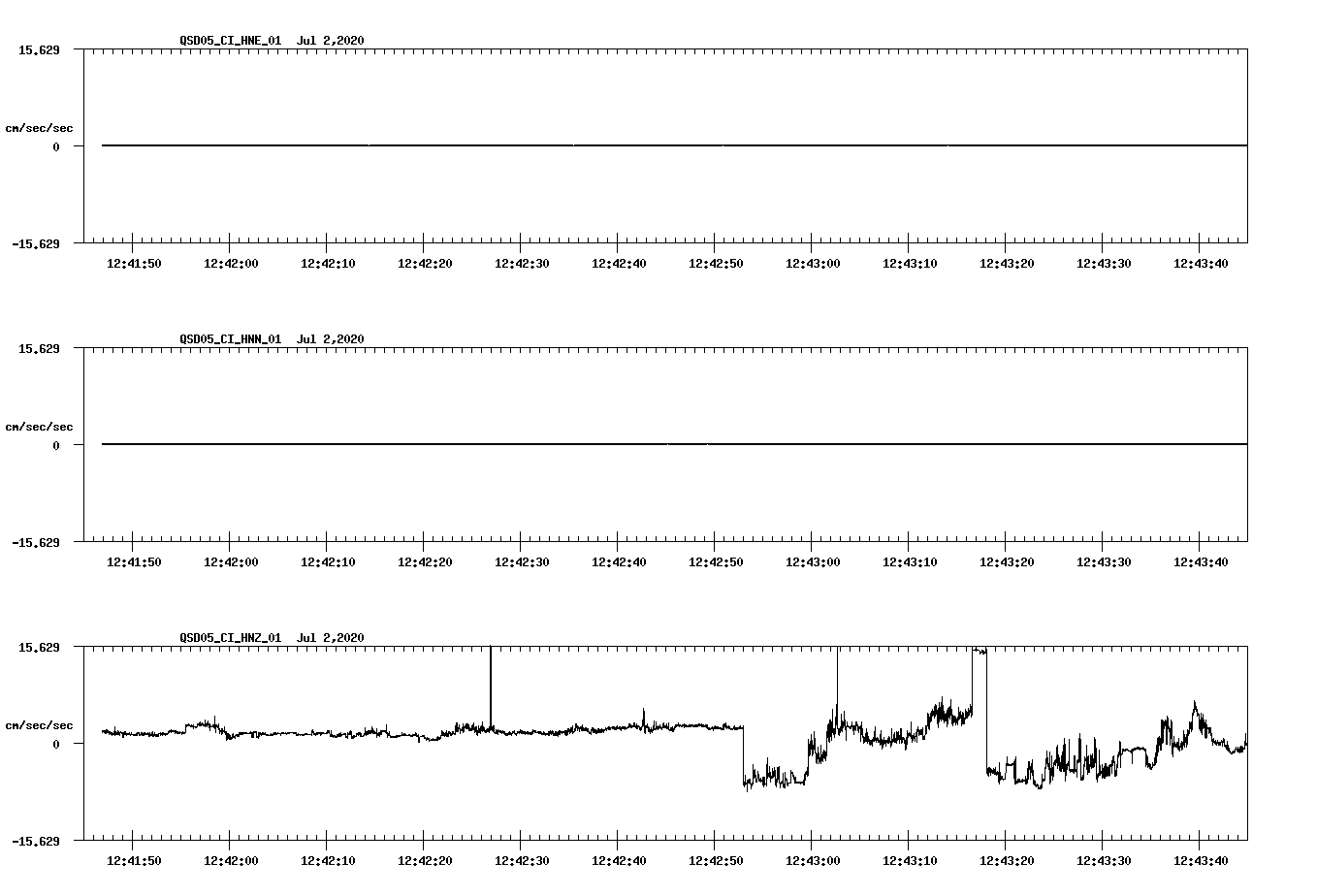
Task: Click the HNN plot upper limit value 15.629
Action: coord(39,348)
